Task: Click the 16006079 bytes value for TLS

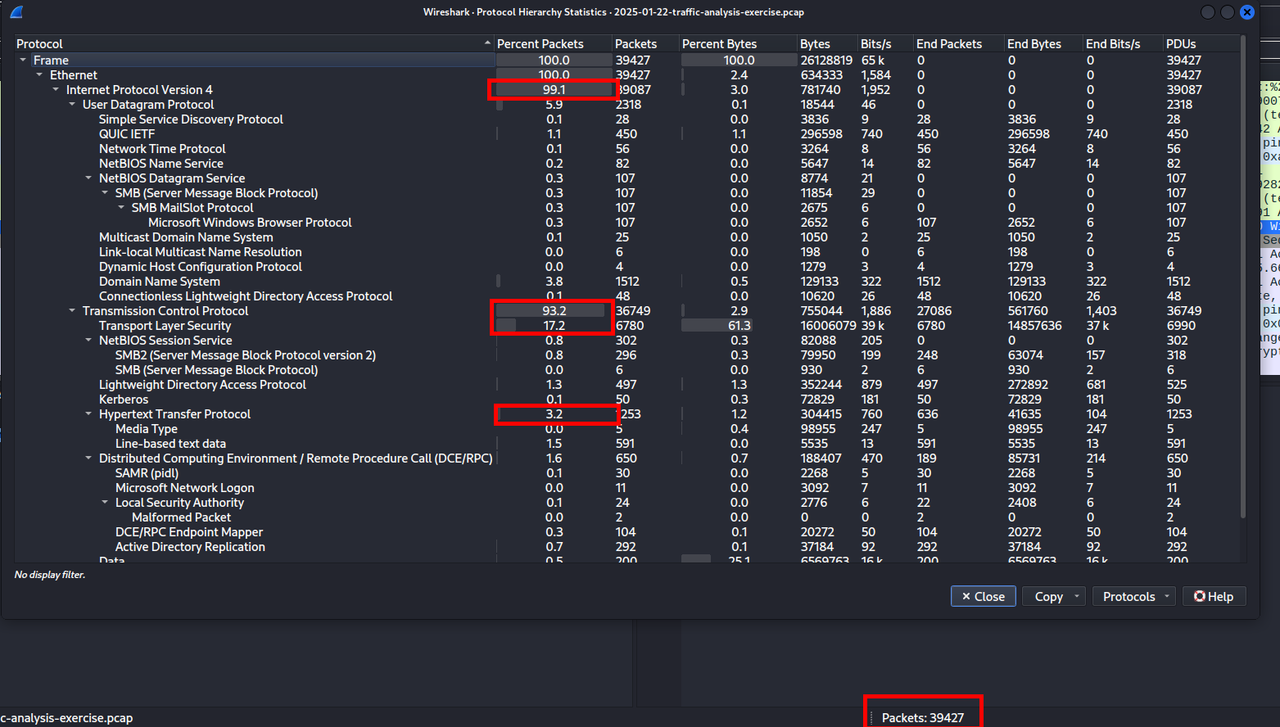Action: click(x=827, y=326)
